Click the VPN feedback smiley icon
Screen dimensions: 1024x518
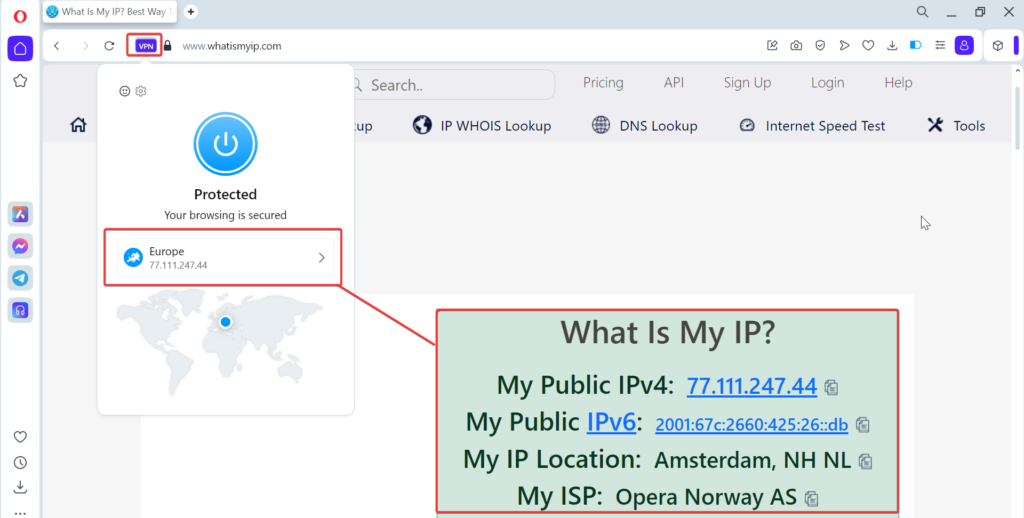point(125,91)
